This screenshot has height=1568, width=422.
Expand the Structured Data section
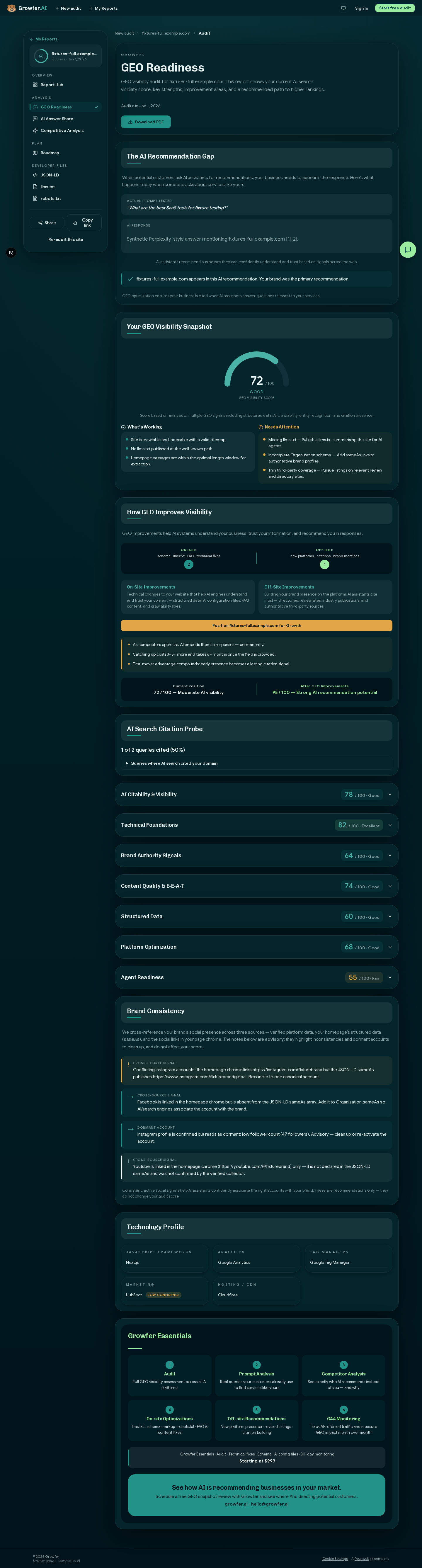tap(256, 916)
